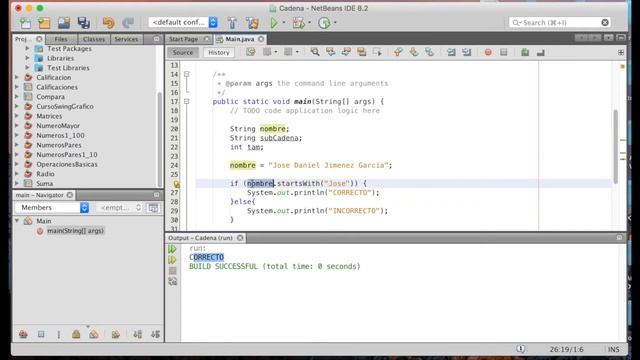Click the Stop Macro Recording icon

pos(504,52)
